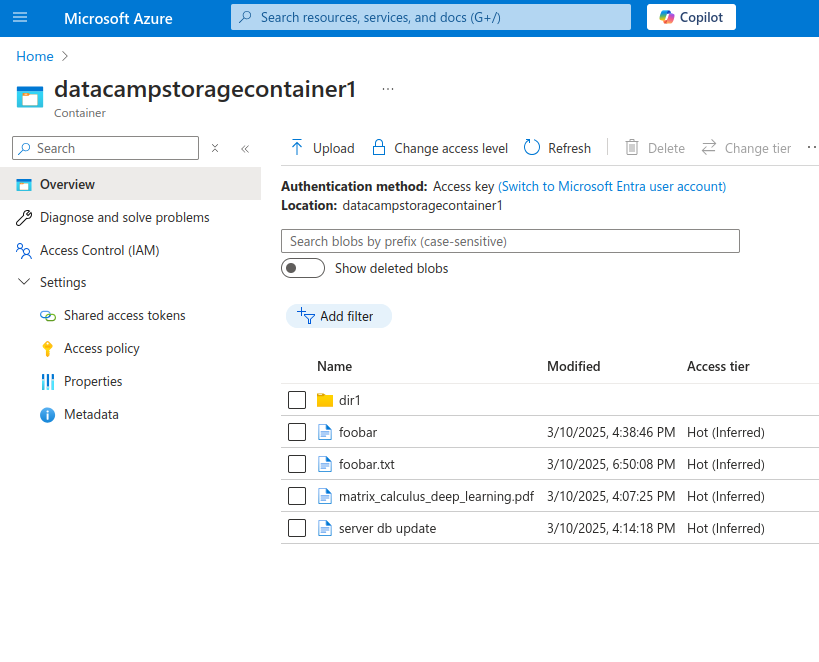Sort by the Access tier column header
This screenshot has height=662, width=819.
[x=718, y=366]
